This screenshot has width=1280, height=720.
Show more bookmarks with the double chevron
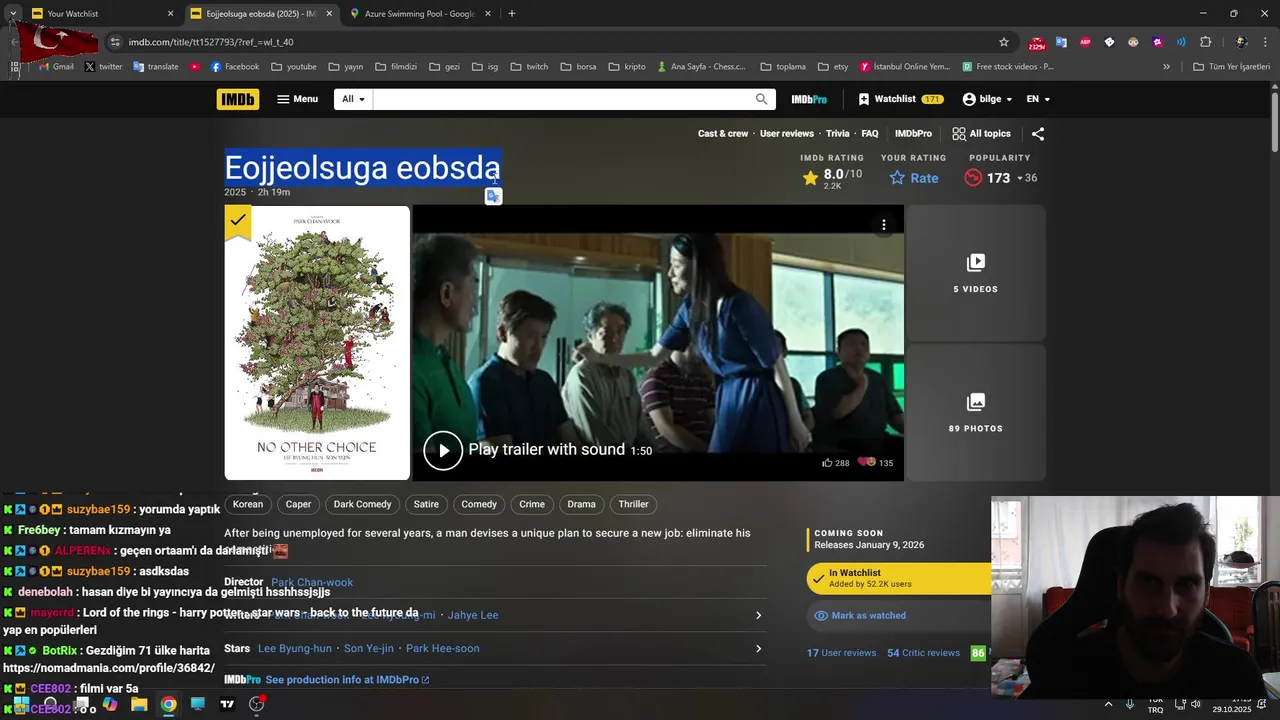pyautogui.click(x=1166, y=67)
